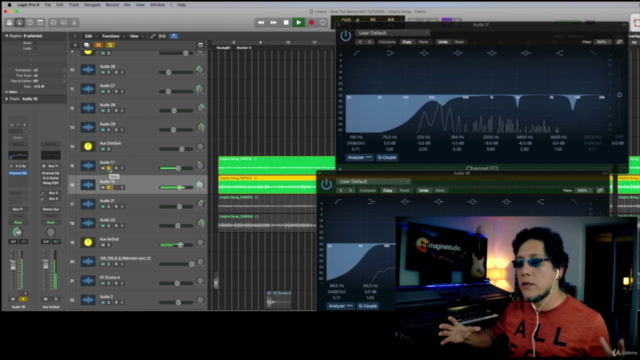The width and height of the screenshot is (640, 360).
Task: Expand the More section in inspector
Action: (7, 92)
